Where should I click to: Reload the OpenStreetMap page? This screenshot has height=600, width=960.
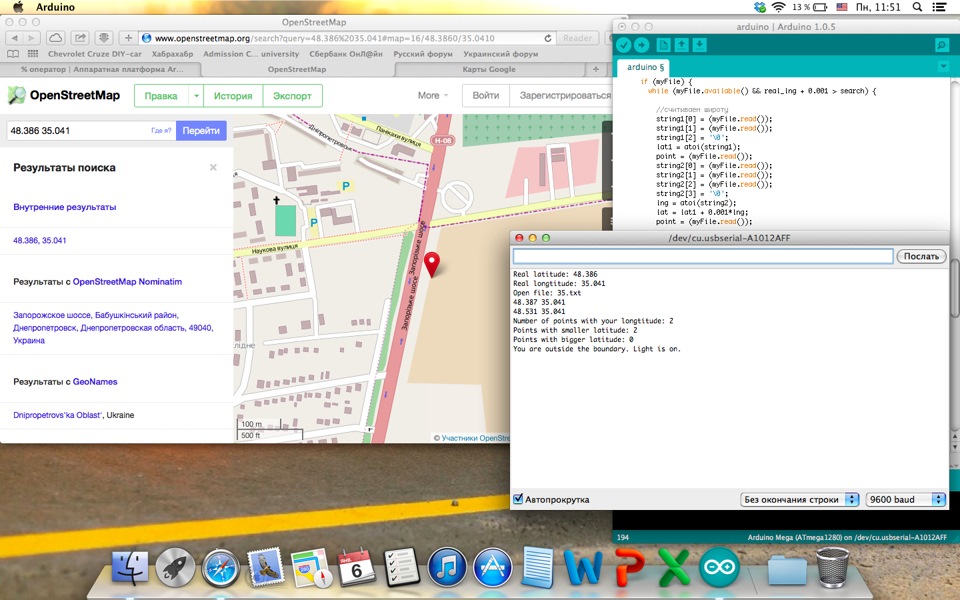point(547,38)
